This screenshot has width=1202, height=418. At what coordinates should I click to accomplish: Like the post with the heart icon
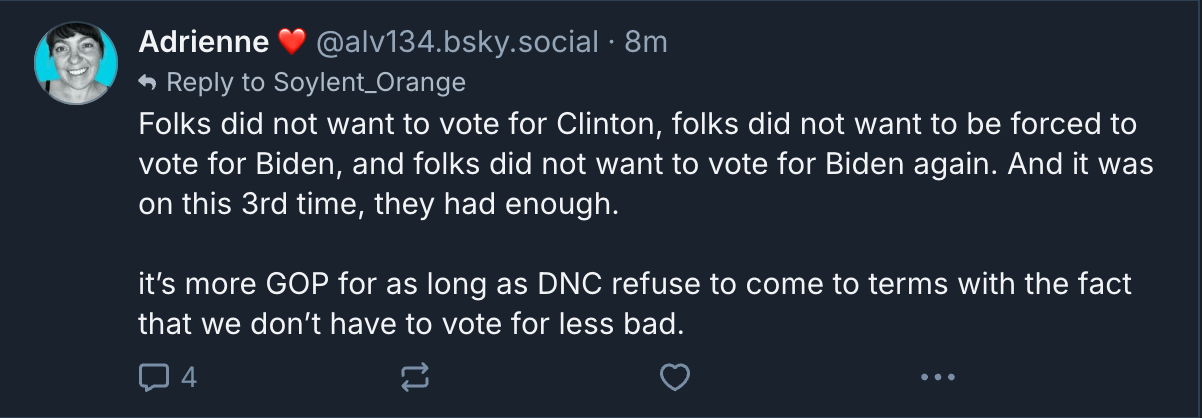coord(676,377)
